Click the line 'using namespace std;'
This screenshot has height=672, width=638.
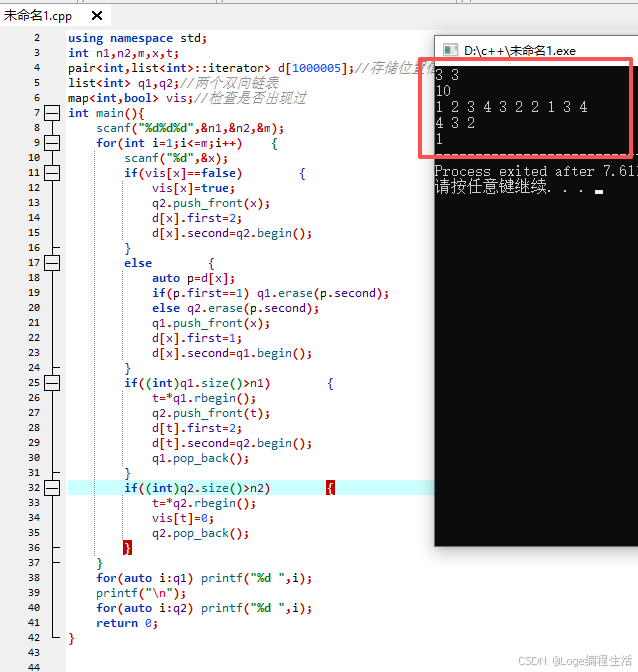138,38
